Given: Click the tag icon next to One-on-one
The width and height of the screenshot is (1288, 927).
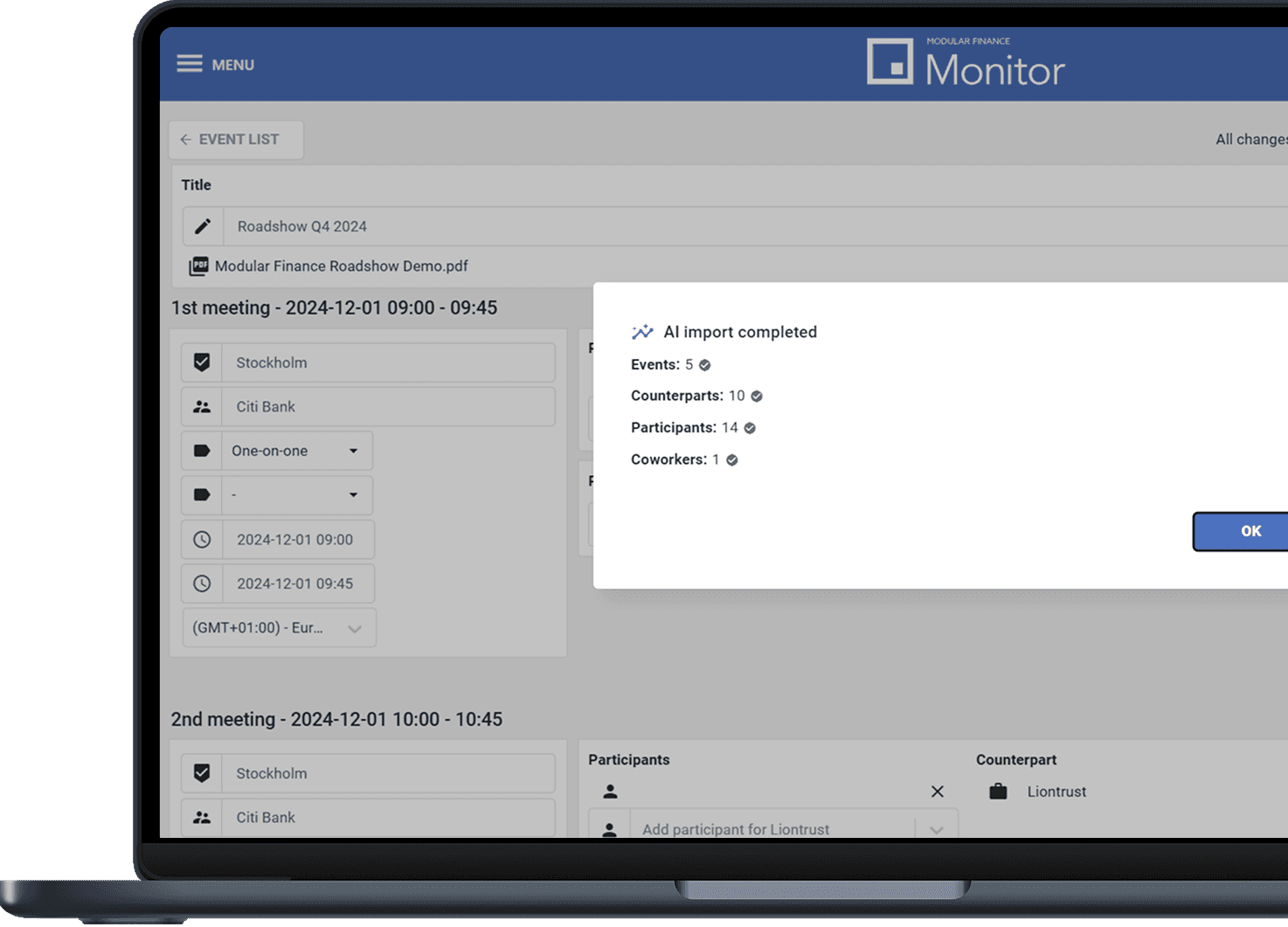Looking at the screenshot, I should 202,451.
